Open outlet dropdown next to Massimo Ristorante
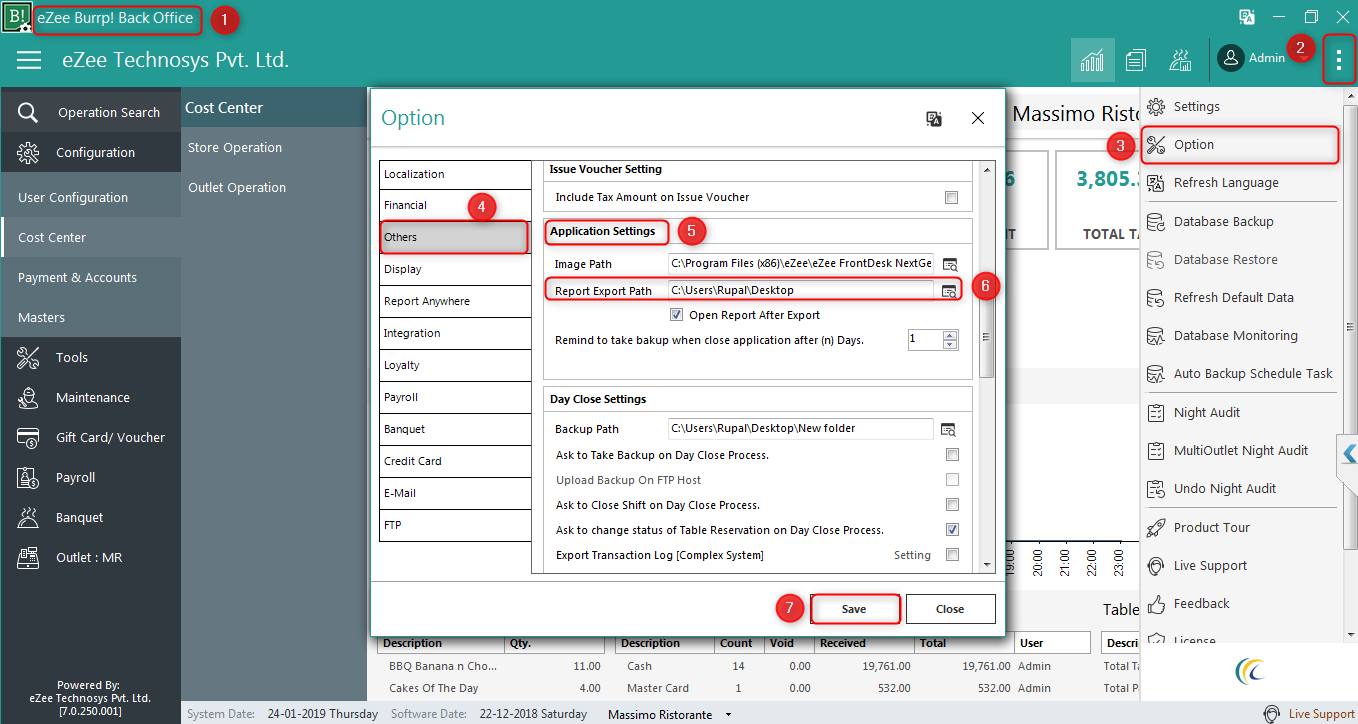 (x=728, y=715)
